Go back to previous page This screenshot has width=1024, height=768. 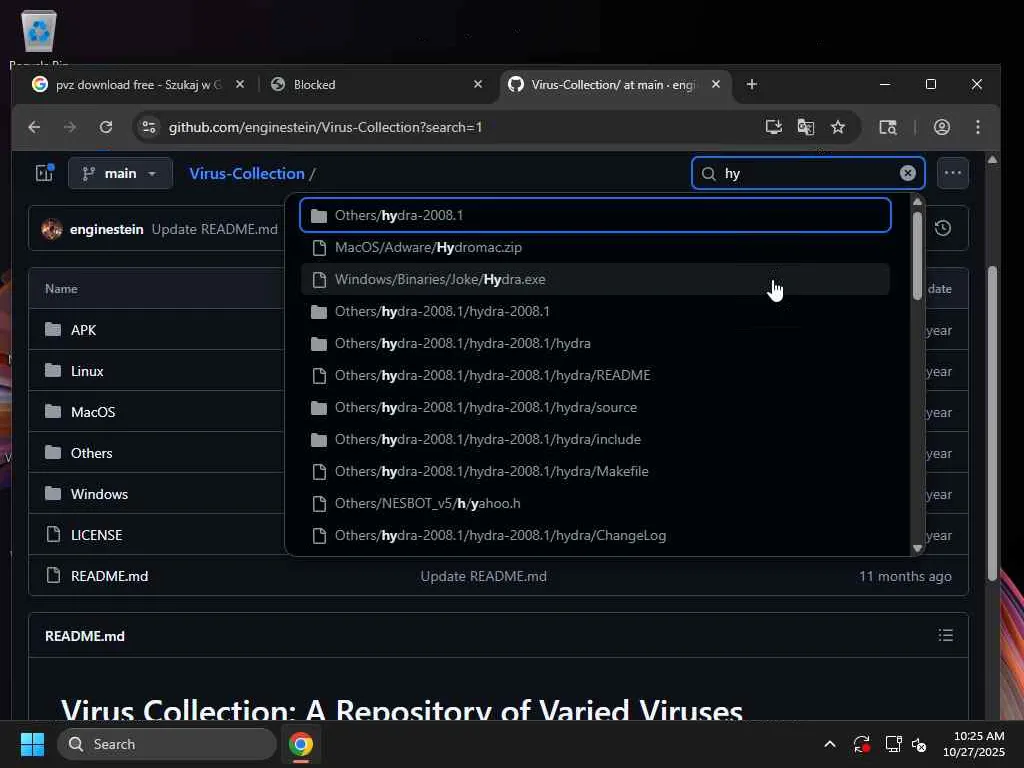coord(35,127)
